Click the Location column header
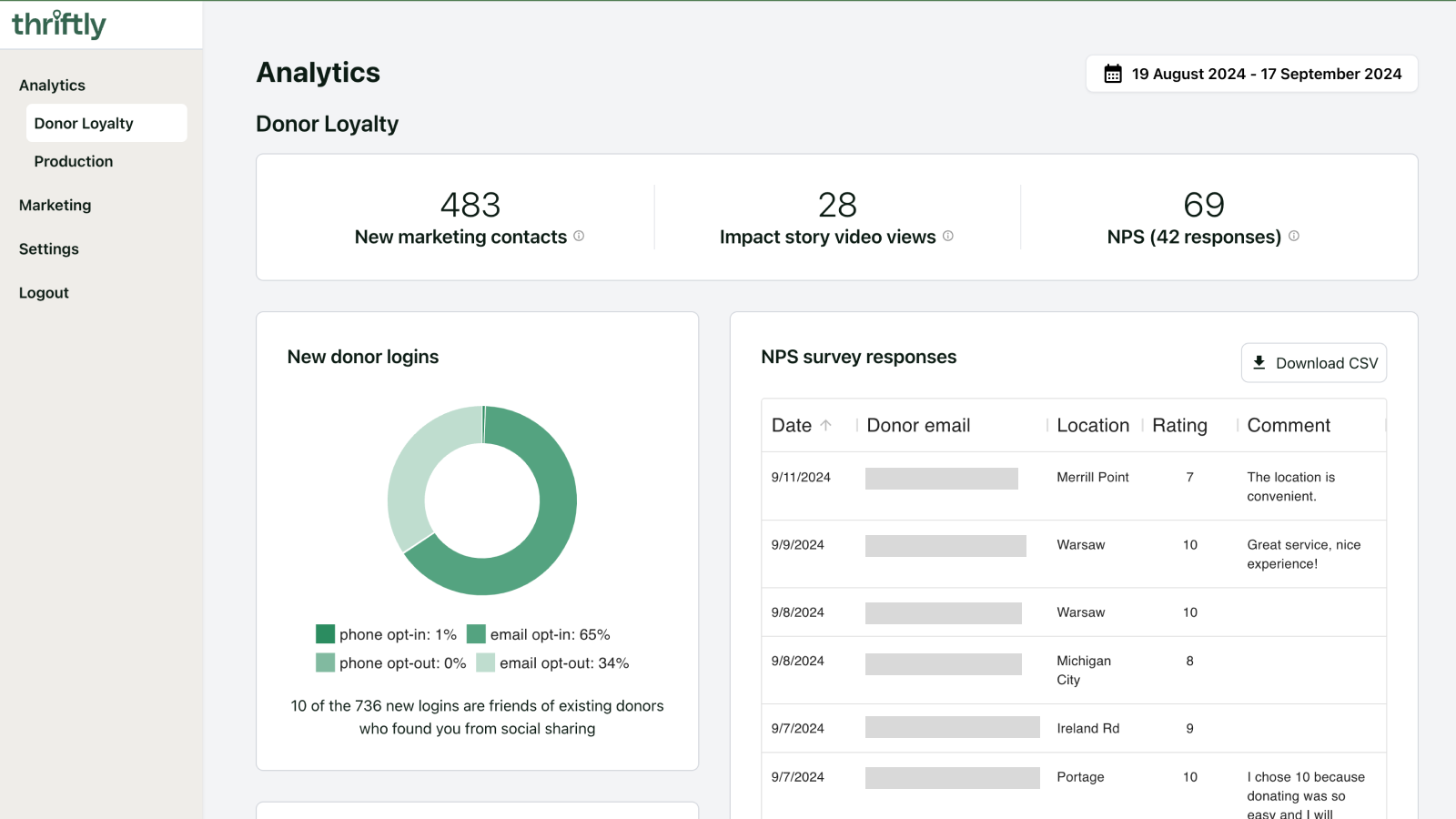1456x819 pixels. click(1093, 425)
